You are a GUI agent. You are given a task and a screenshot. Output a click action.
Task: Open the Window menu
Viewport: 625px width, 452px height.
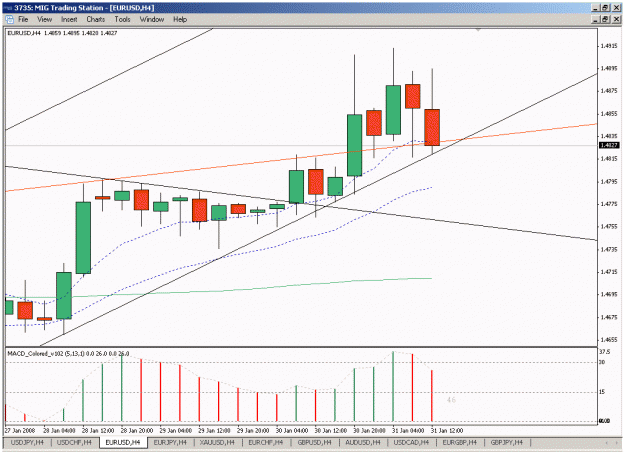coord(152,20)
